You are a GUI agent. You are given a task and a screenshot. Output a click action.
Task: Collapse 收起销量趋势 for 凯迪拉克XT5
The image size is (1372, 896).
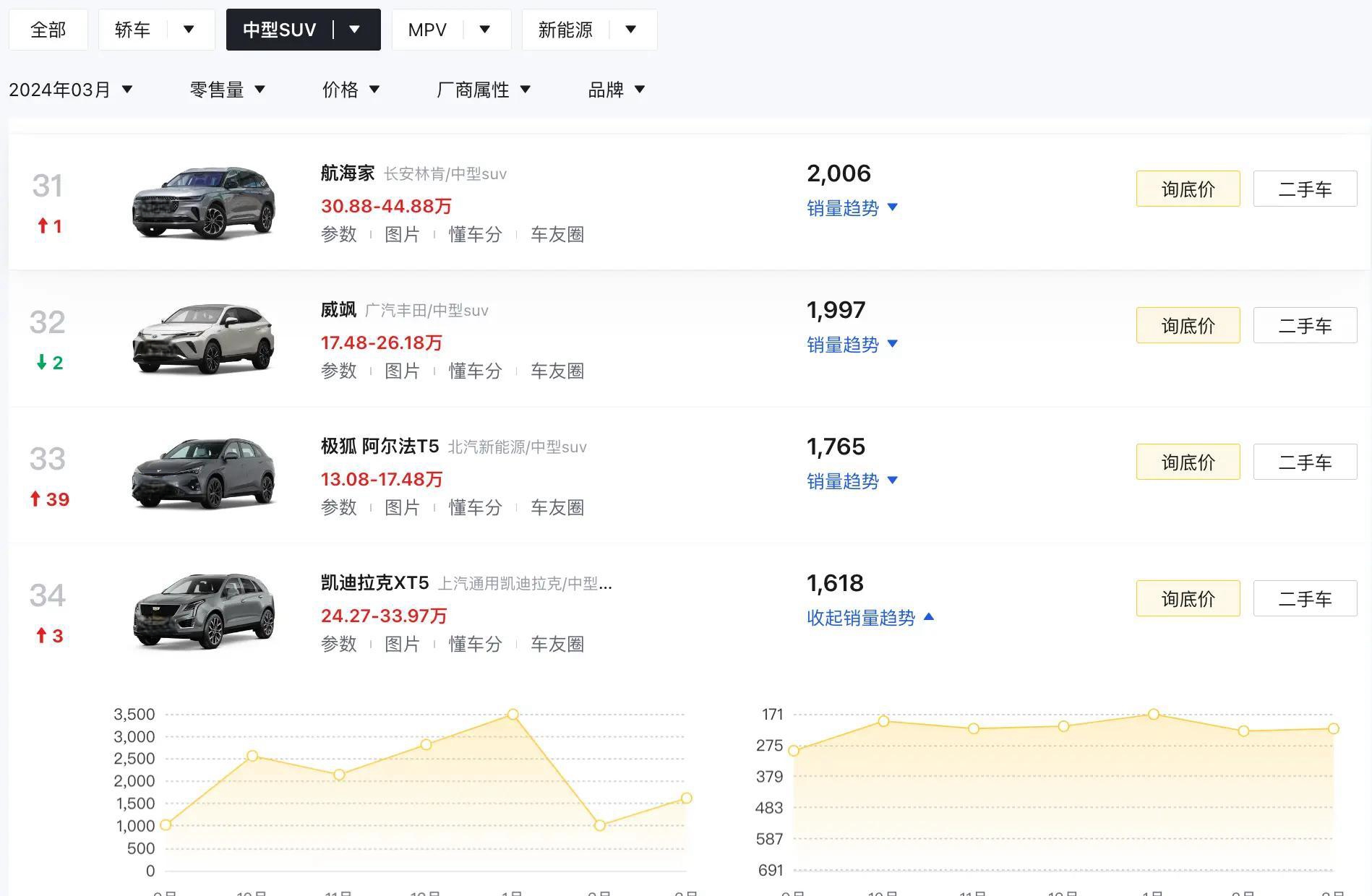click(x=870, y=618)
